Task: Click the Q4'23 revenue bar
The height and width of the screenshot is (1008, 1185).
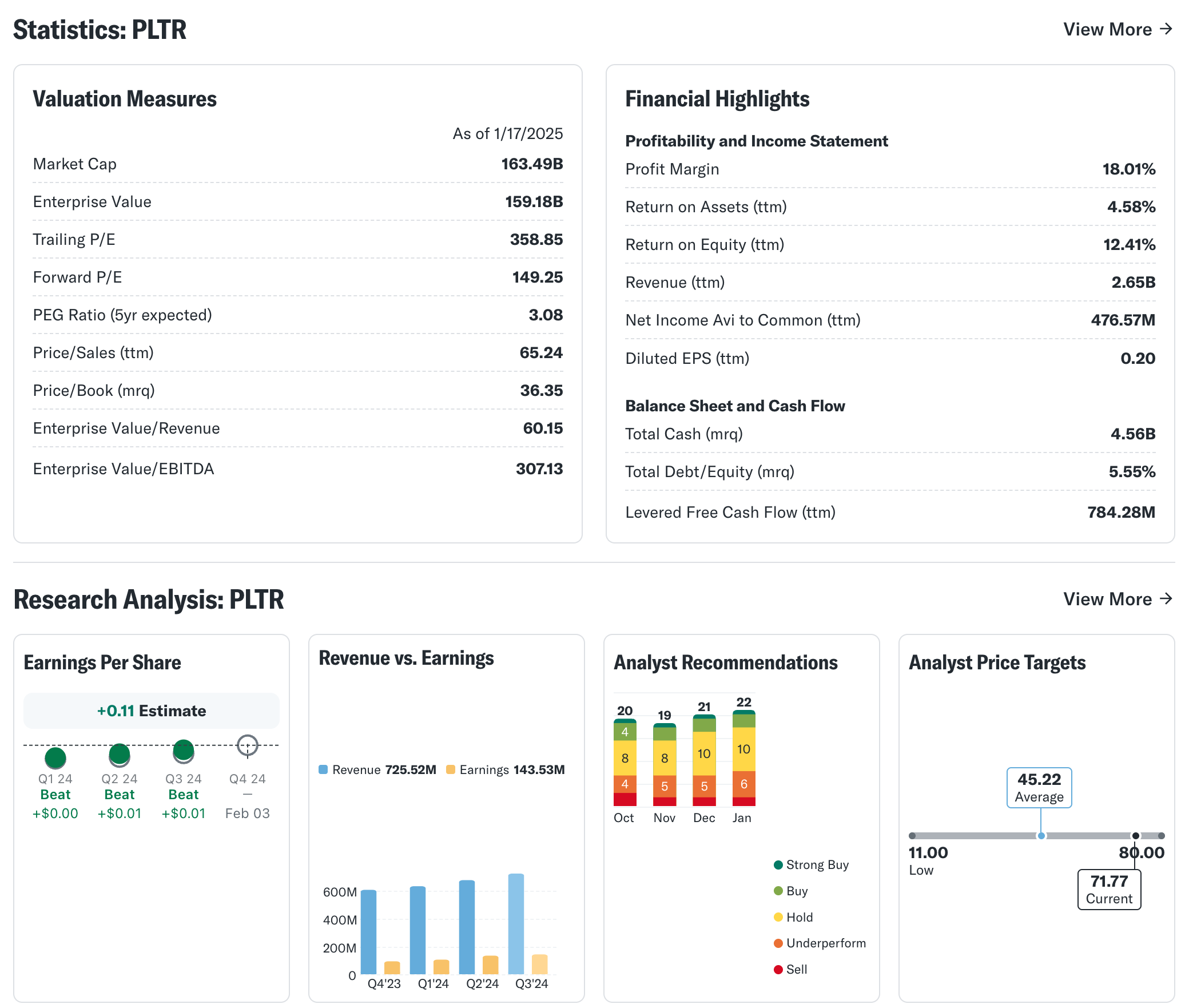Action: click(368, 931)
